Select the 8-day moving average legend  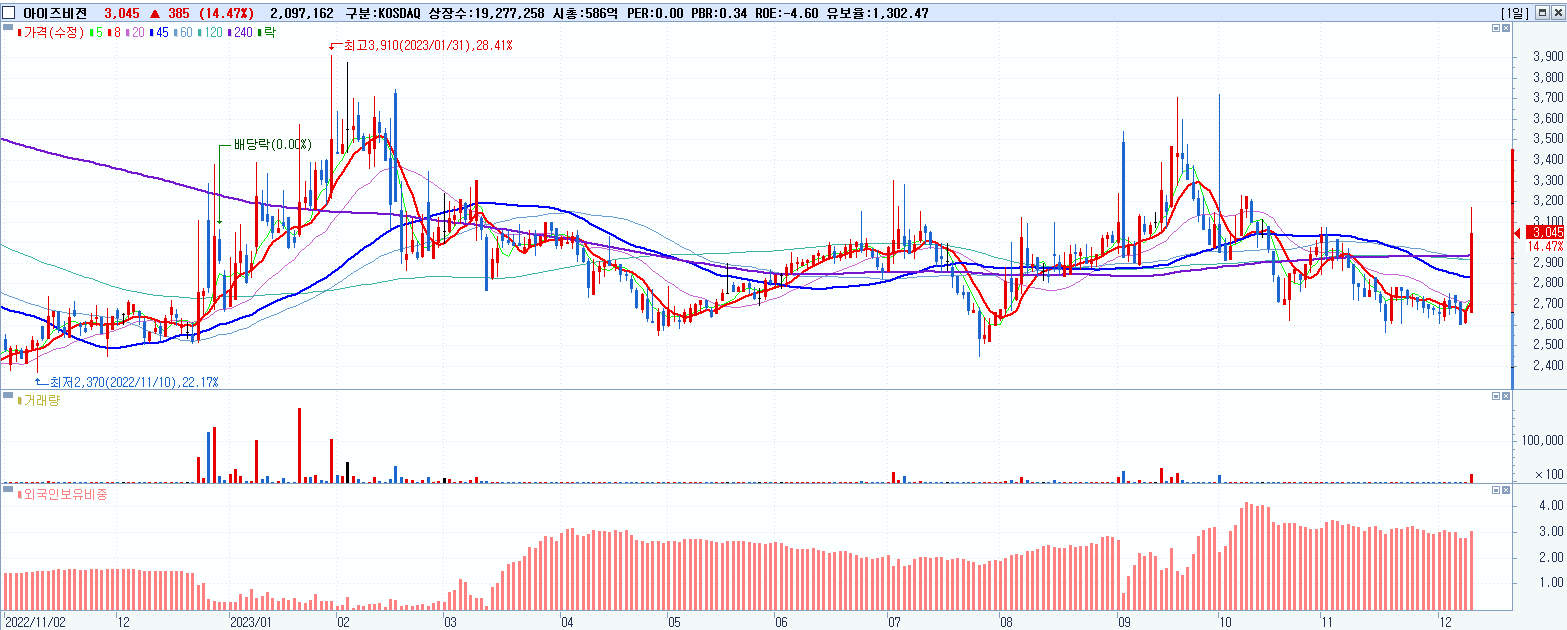tap(113, 33)
